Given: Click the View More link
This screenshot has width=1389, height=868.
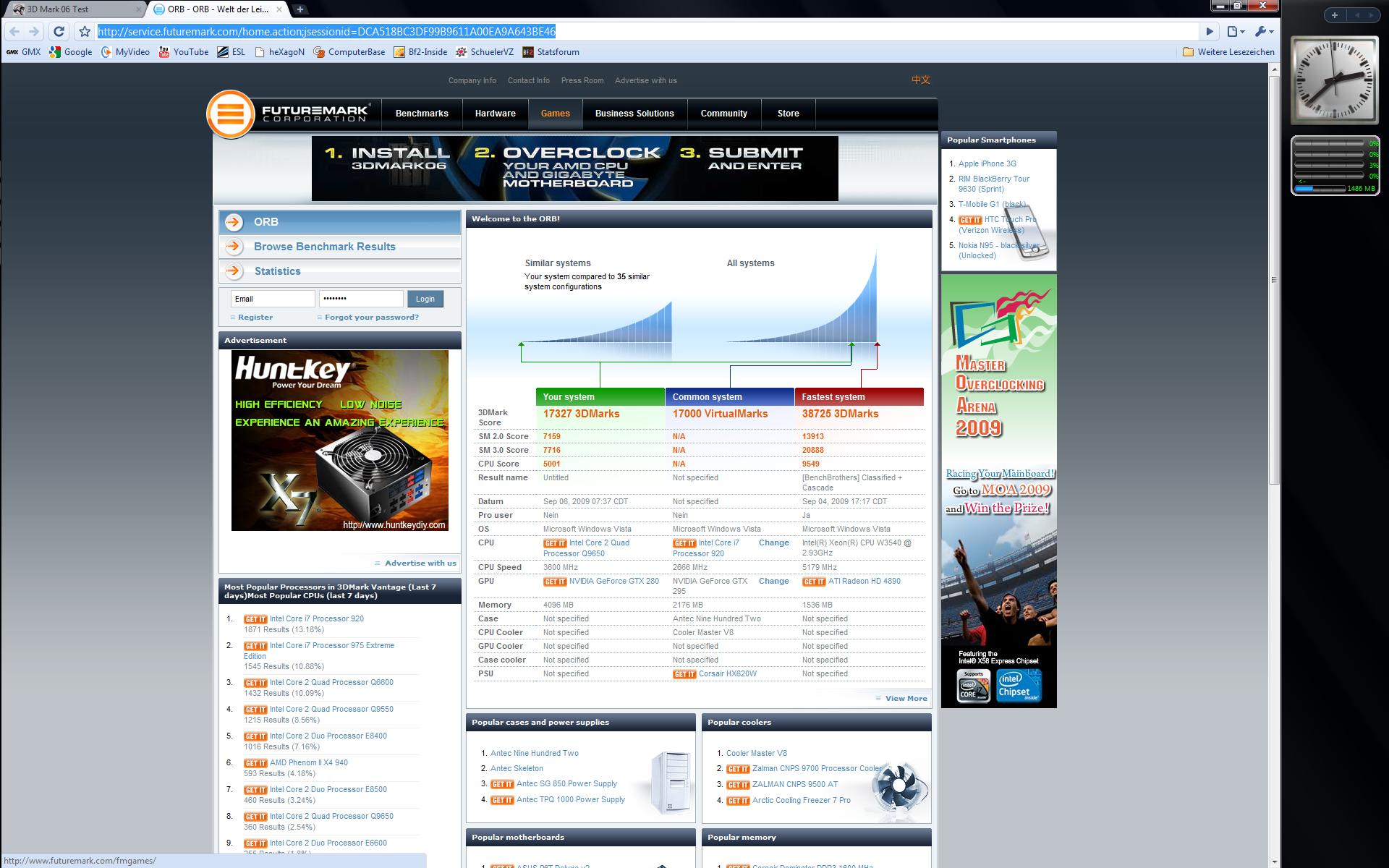Looking at the screenshot, I should 906,699.
